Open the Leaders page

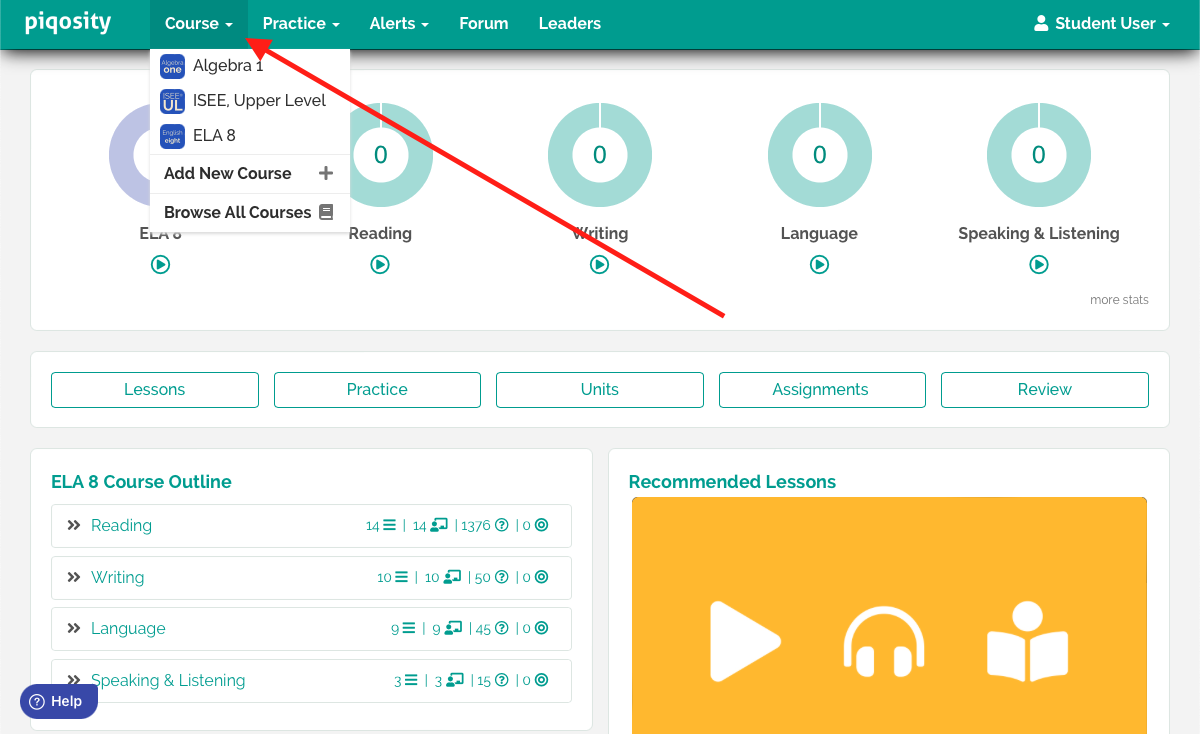click(570, 23)
